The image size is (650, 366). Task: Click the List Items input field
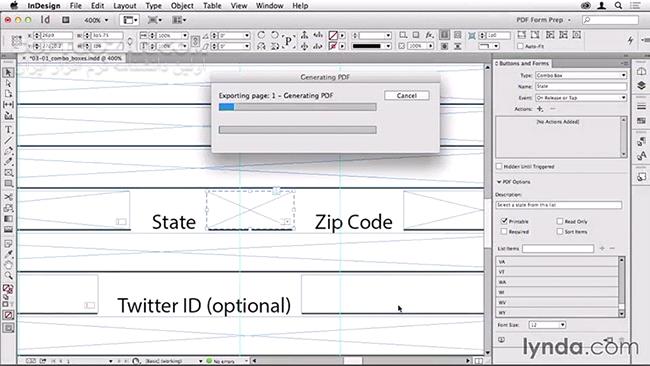558,248
